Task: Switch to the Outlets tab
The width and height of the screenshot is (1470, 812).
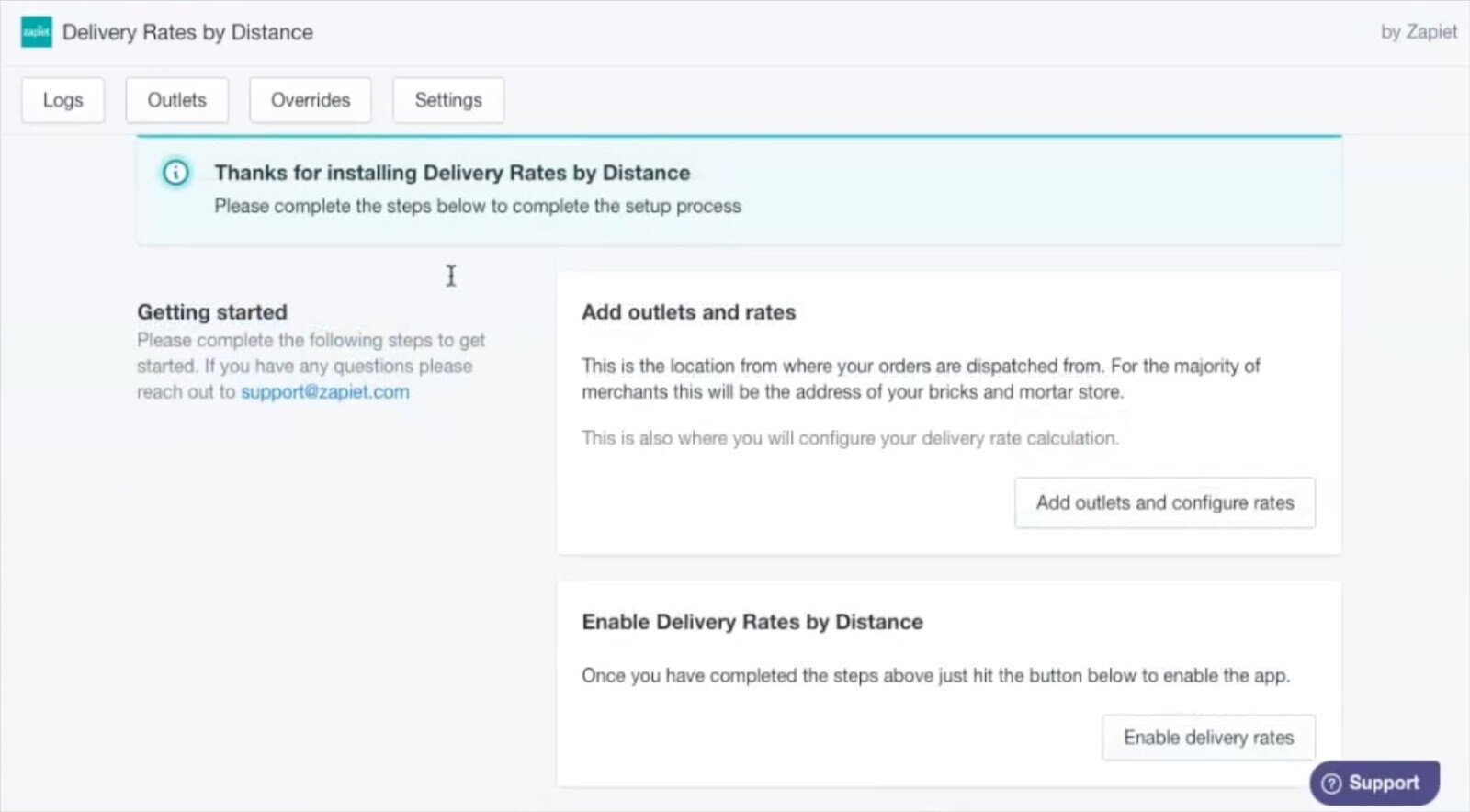Action: pos(176,100)
